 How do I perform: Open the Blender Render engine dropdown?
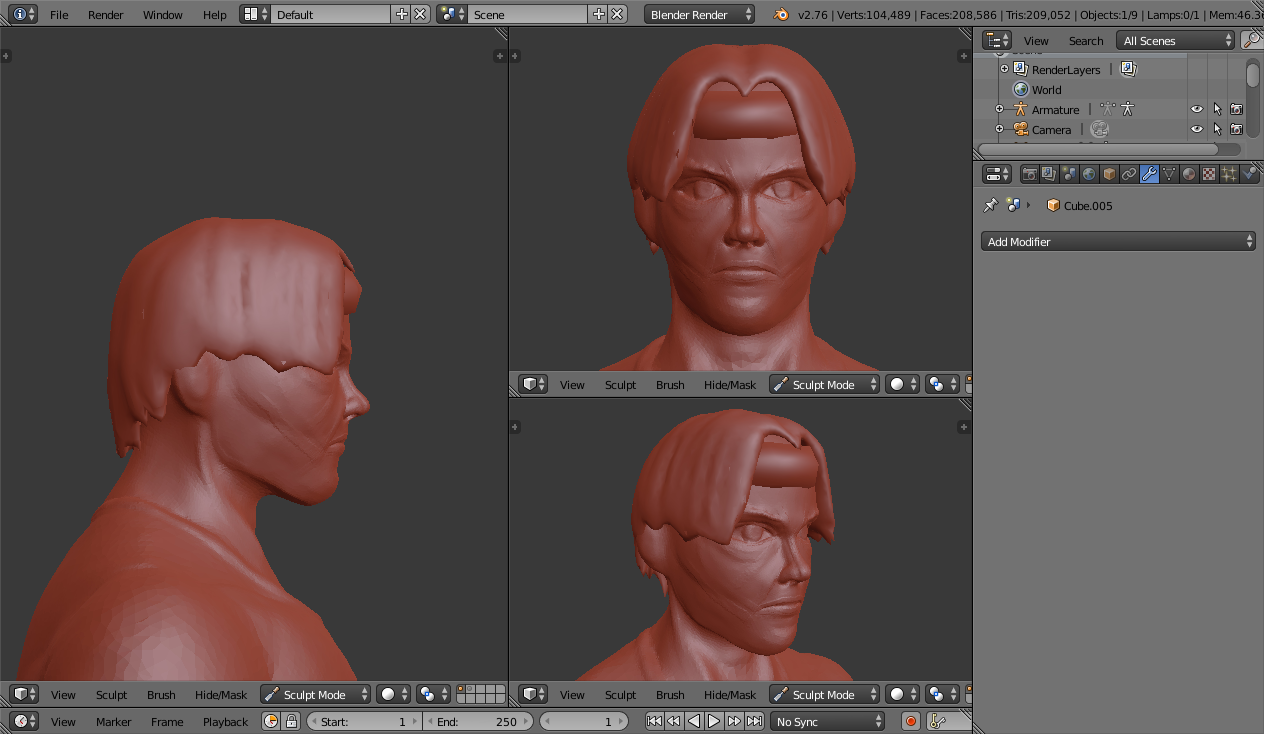pos(700,14)
